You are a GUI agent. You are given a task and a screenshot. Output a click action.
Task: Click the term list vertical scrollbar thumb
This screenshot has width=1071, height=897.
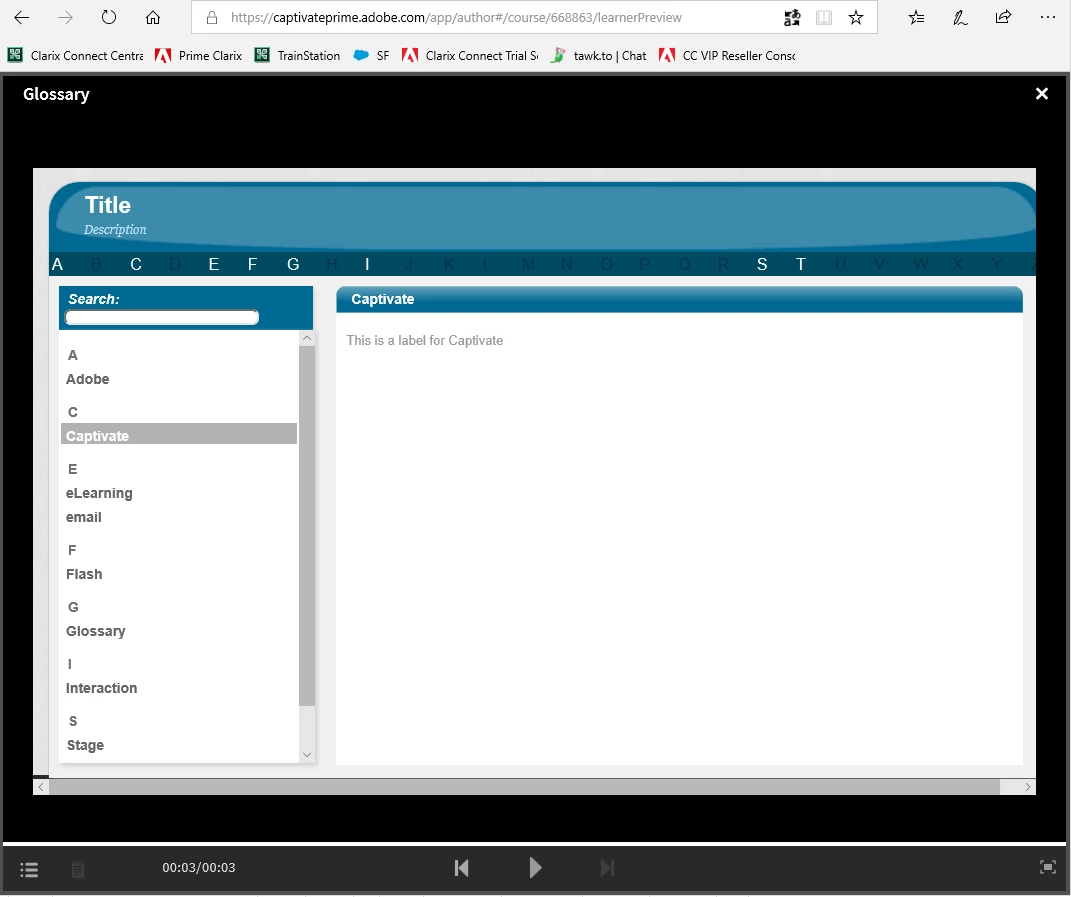[x=307, y=526]
